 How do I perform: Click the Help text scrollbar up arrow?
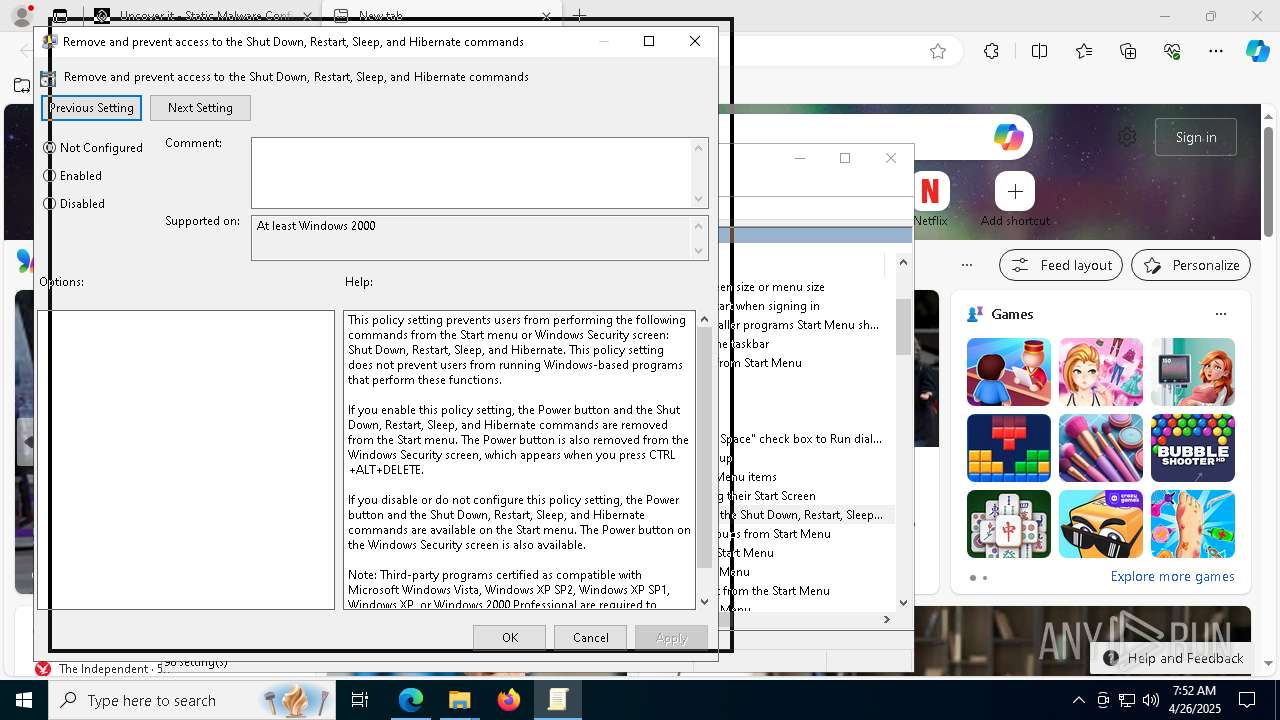coord(704,319)
